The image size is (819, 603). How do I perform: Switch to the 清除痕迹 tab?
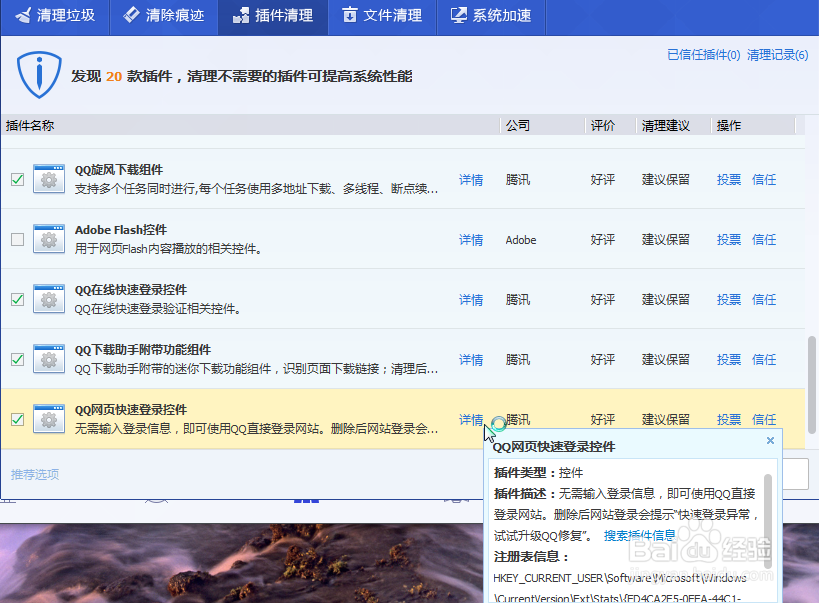click(163, 16)
